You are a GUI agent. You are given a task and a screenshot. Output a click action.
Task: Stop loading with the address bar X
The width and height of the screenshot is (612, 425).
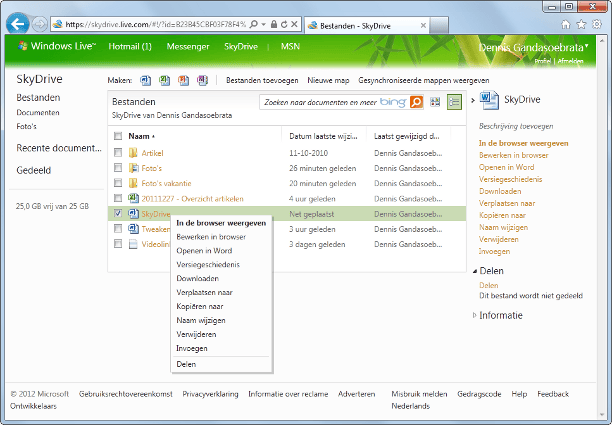[294, 25]
